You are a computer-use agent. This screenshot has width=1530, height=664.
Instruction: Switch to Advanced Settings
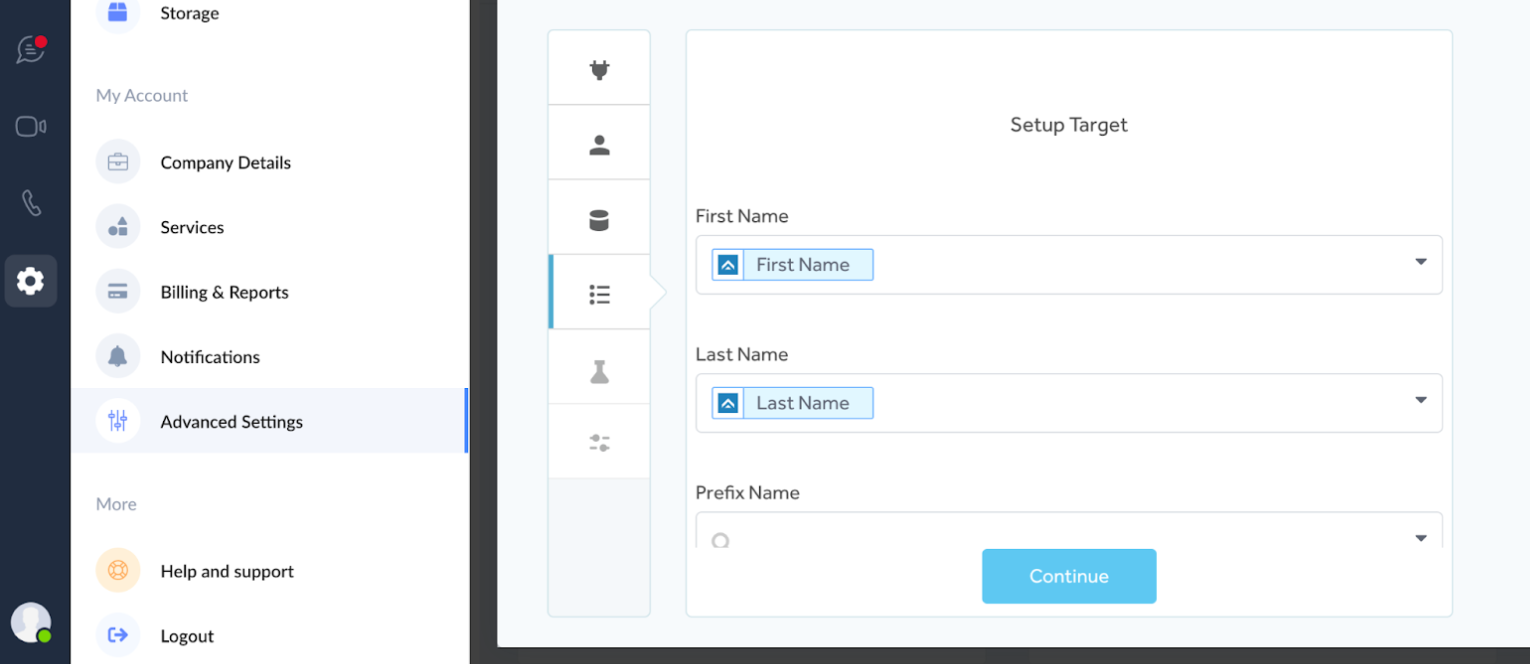click(231, 421)
